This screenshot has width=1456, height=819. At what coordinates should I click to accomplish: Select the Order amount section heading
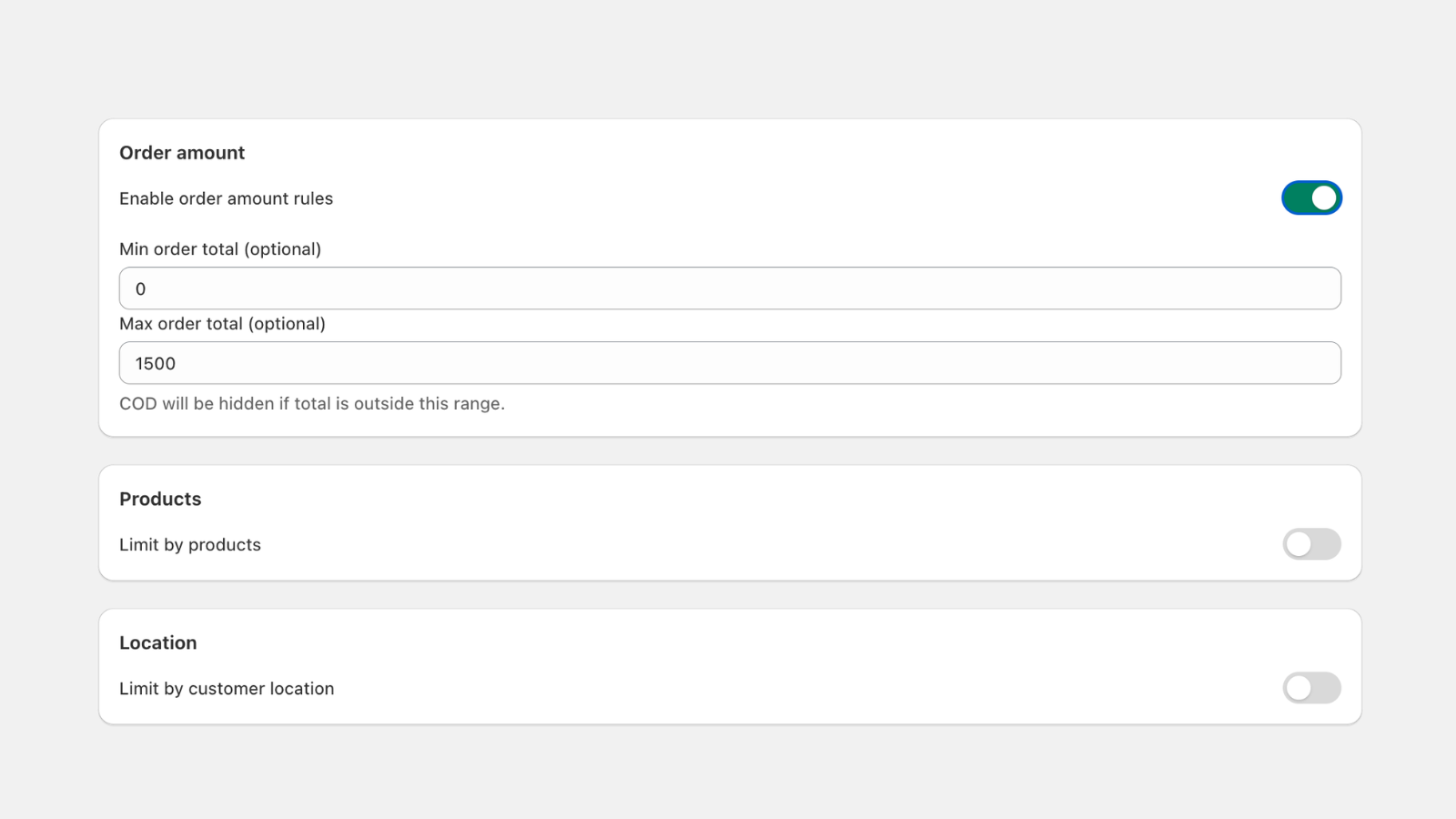coord(182,153)
